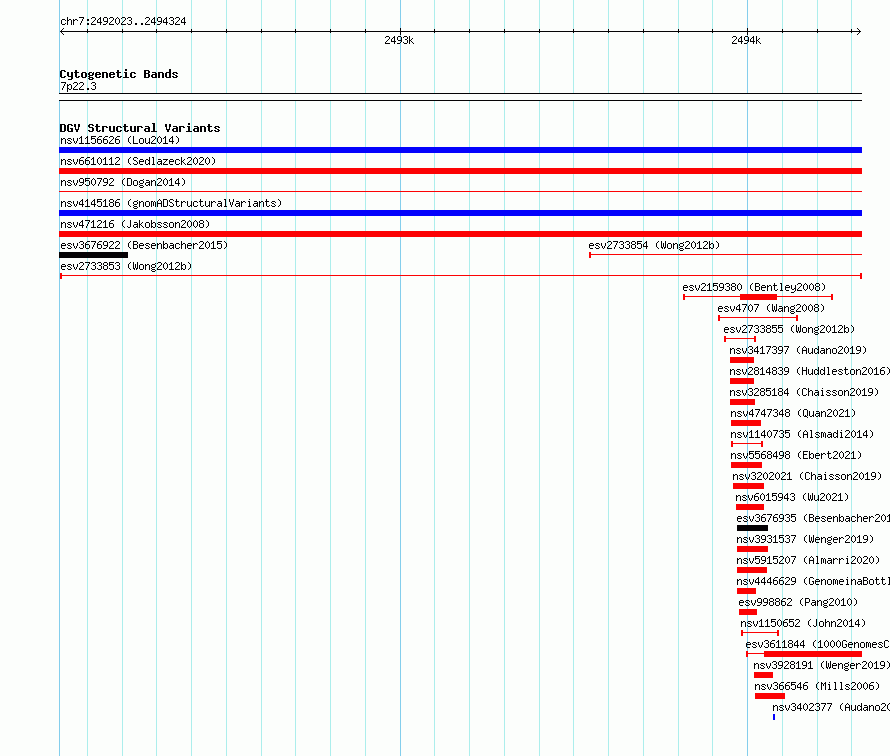Open nsv6015943 (Wu2021) variant

pos(792,497)
